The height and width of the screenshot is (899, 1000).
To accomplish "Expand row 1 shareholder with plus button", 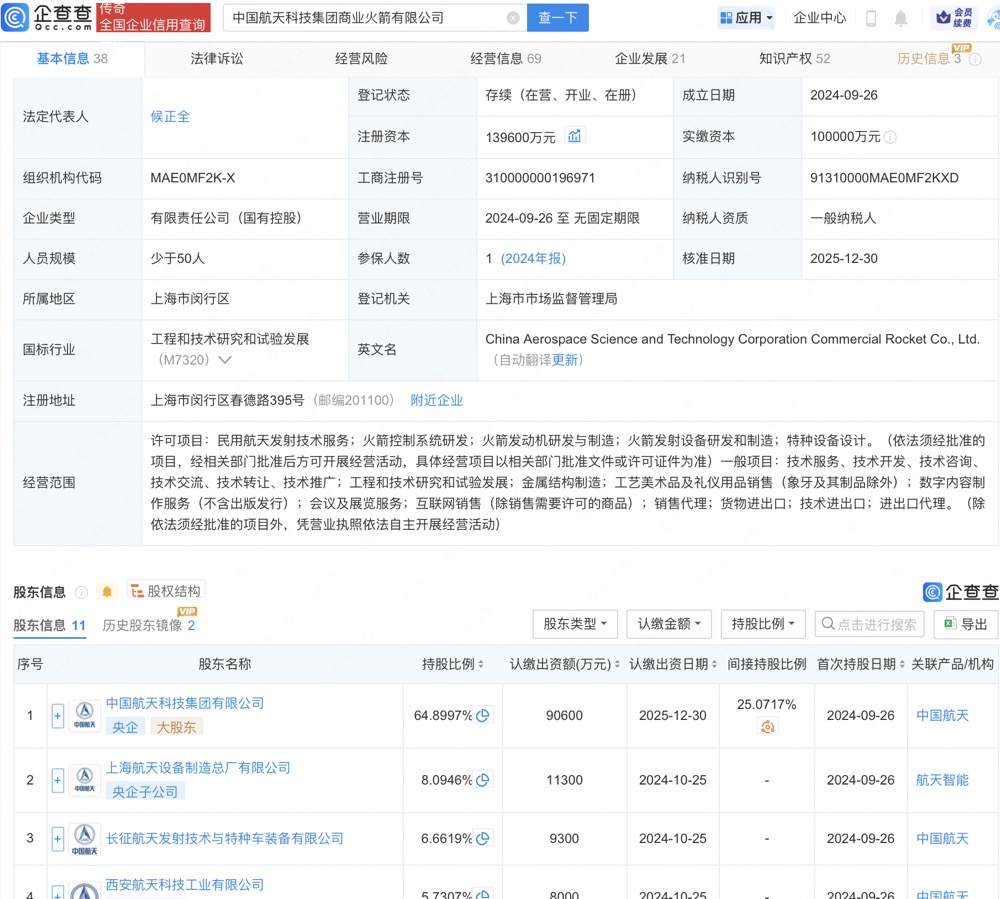I will (x=57, y=715).
